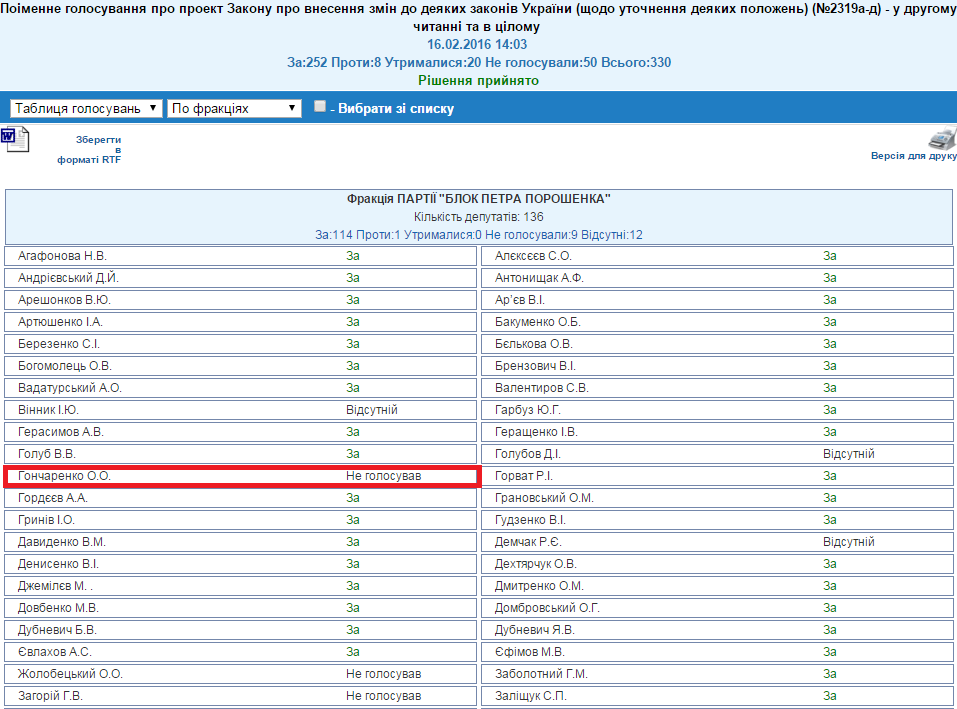Select the highlighted row for Гончаренко О.О.

240,476
